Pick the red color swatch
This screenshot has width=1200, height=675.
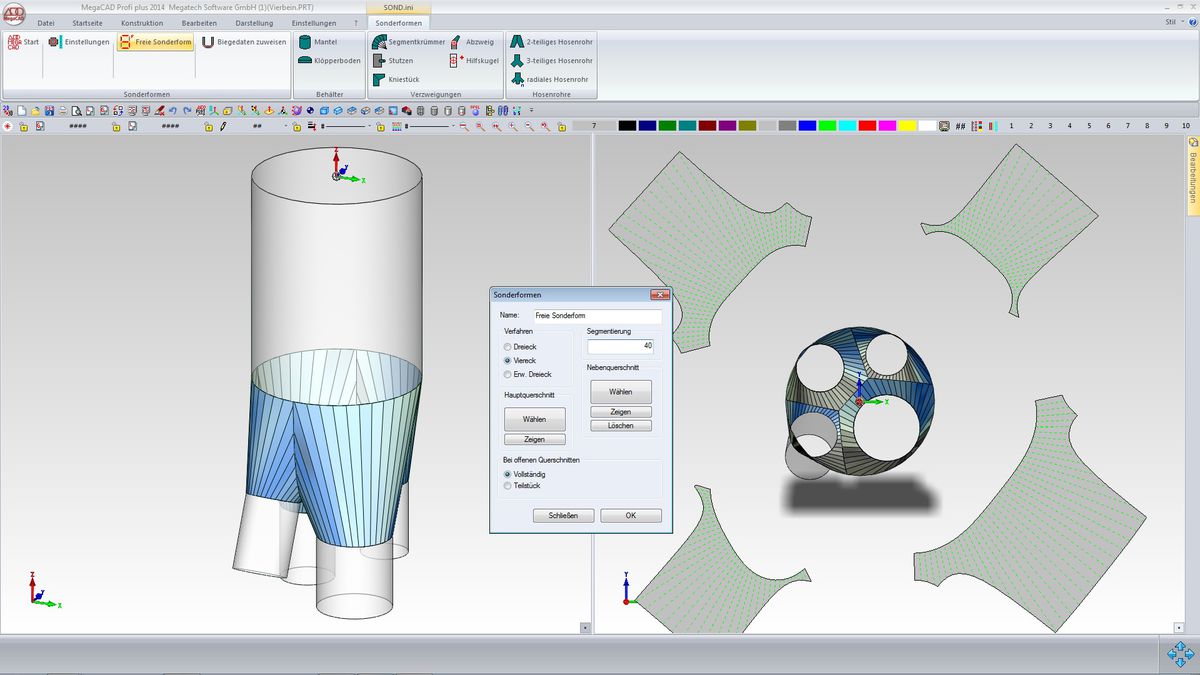867,126
